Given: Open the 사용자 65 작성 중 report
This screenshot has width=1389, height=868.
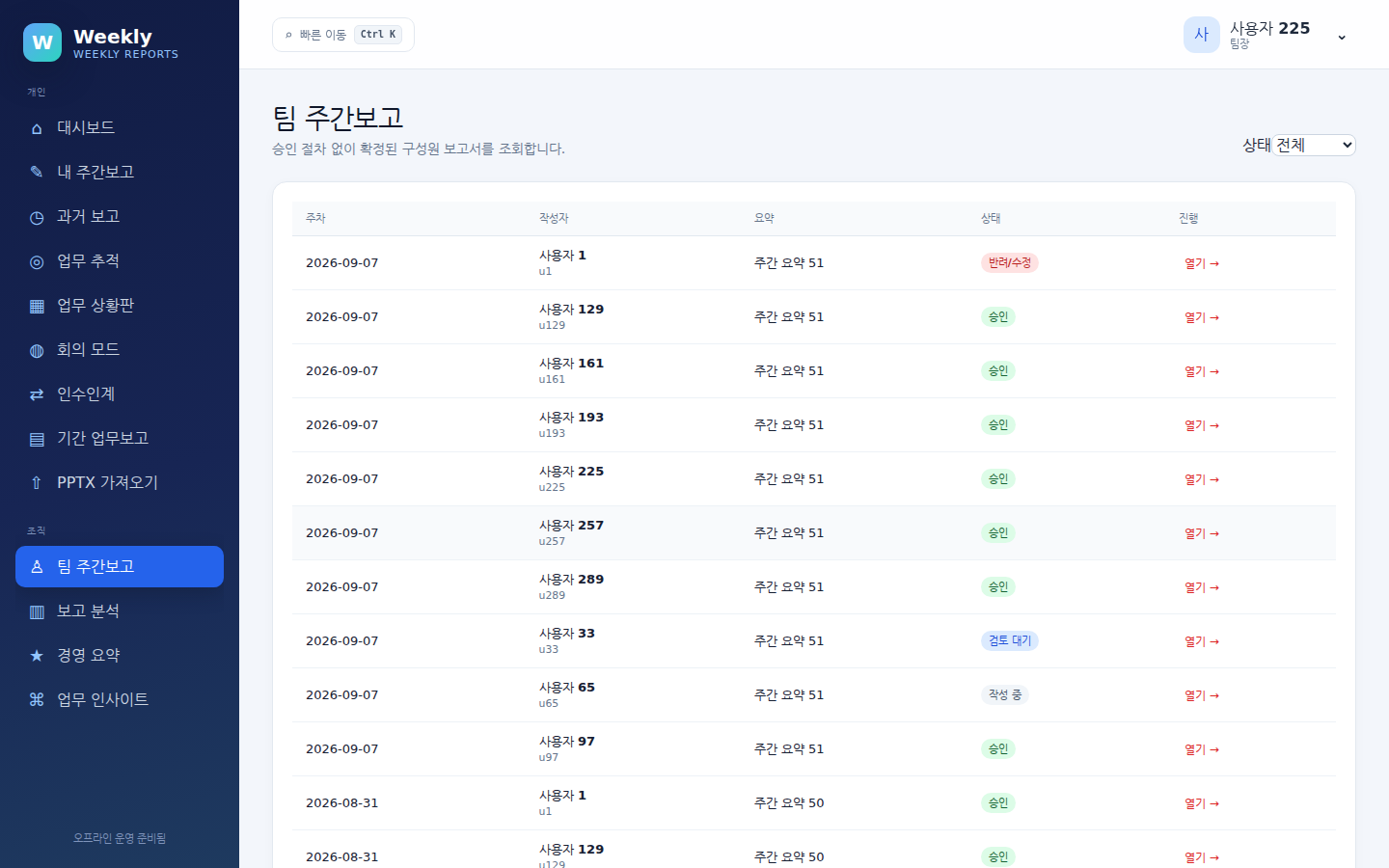Looking at the screenshot, I should tap(1202, 695).
